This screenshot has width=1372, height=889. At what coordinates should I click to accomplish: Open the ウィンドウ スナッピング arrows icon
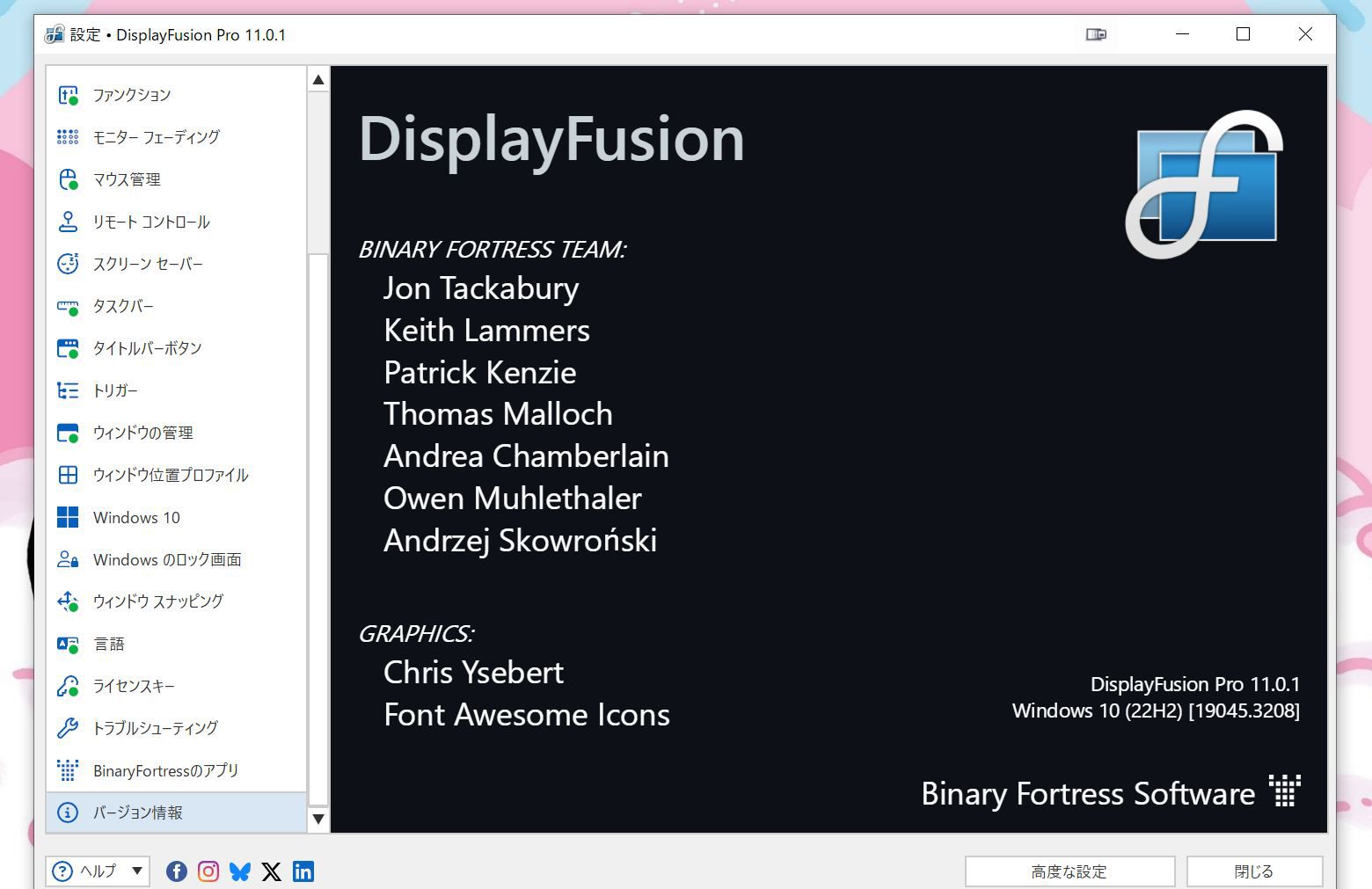(x=68, y=601)
